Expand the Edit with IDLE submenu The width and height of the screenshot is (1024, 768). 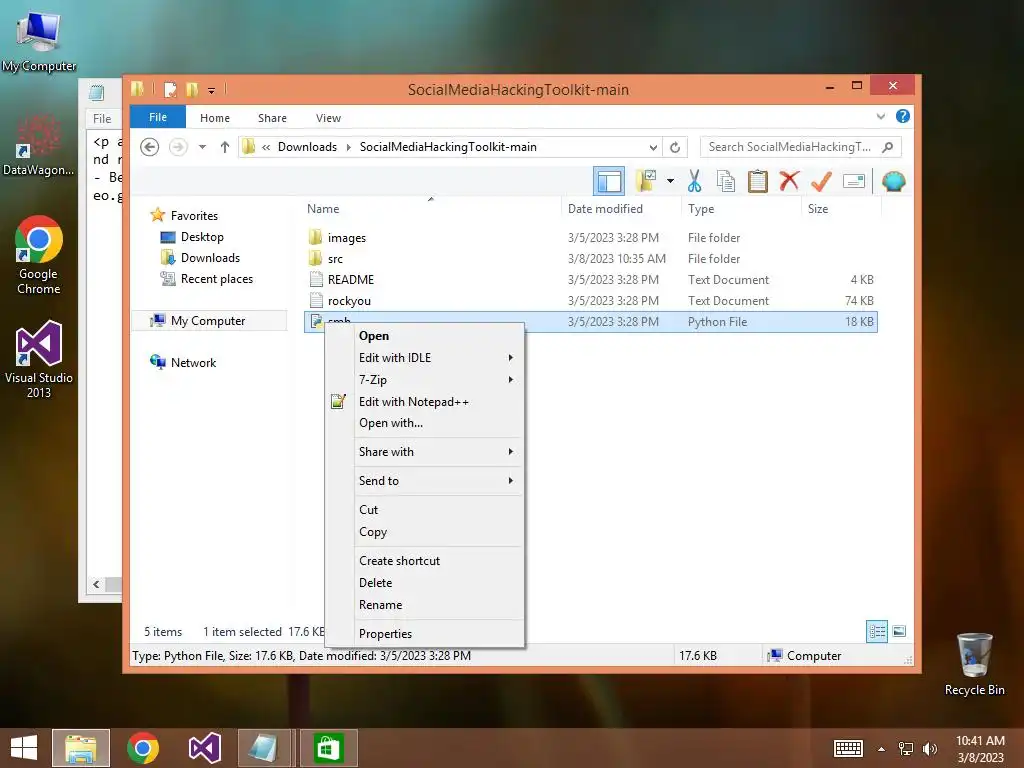424,358
